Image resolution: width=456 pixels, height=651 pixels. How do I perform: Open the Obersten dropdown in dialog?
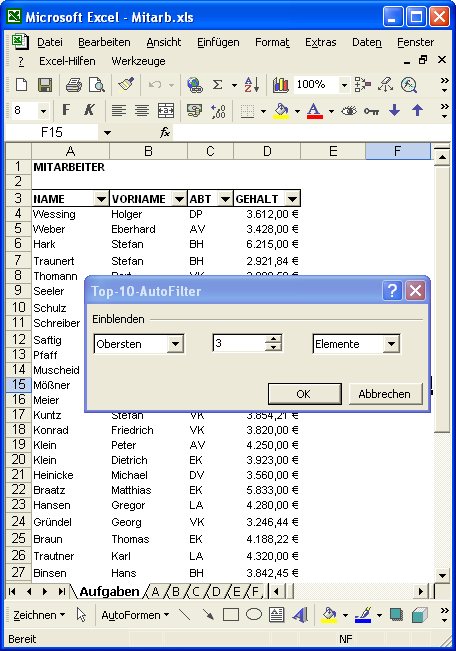point(175,344)
